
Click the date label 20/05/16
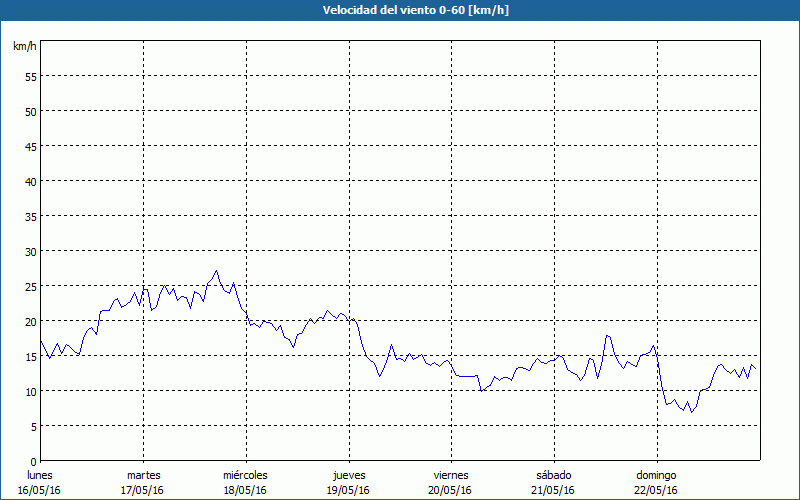(x=451, y=490)
